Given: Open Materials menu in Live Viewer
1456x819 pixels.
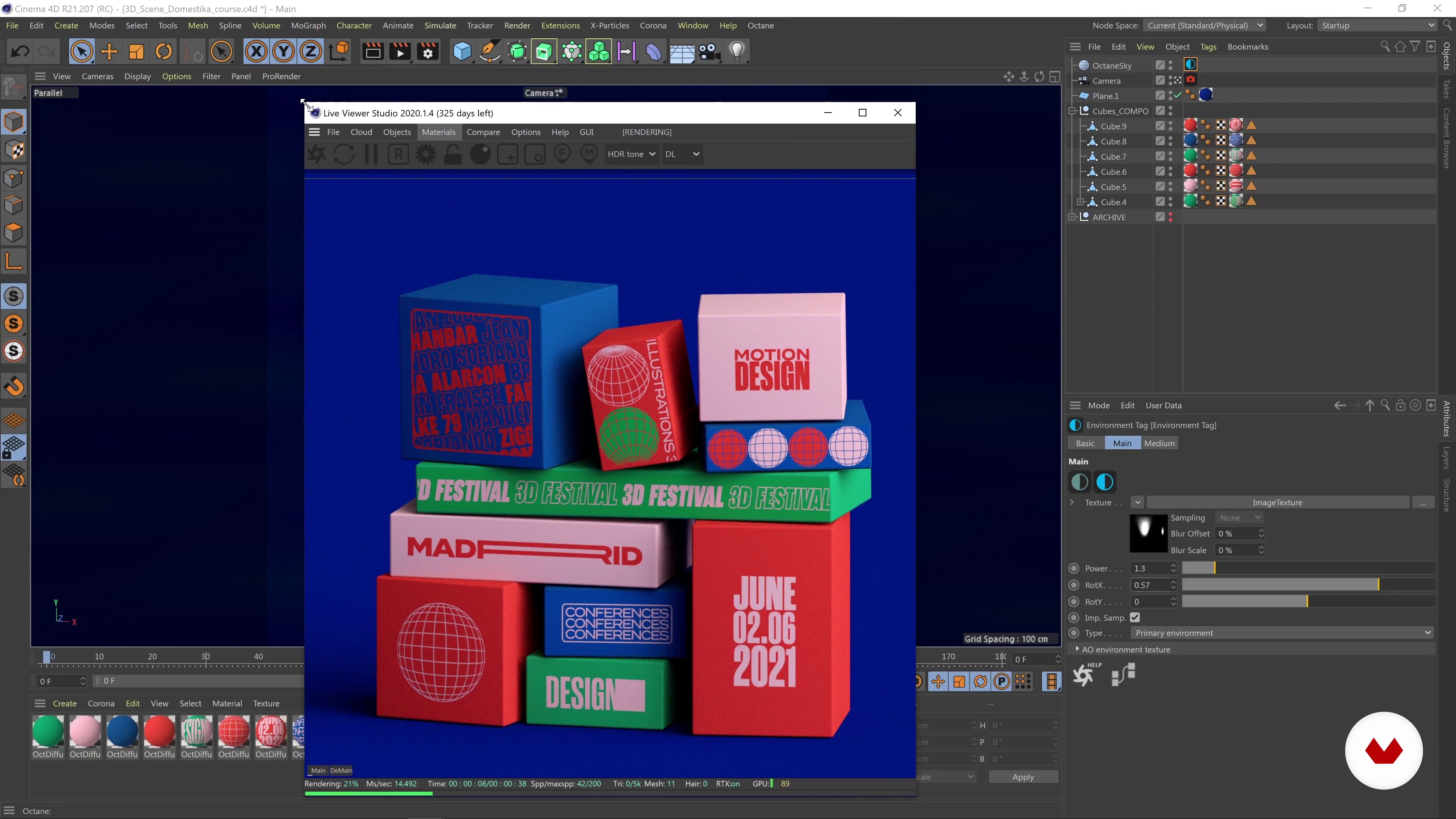Looking at the screenshot, I should point(439,132).
